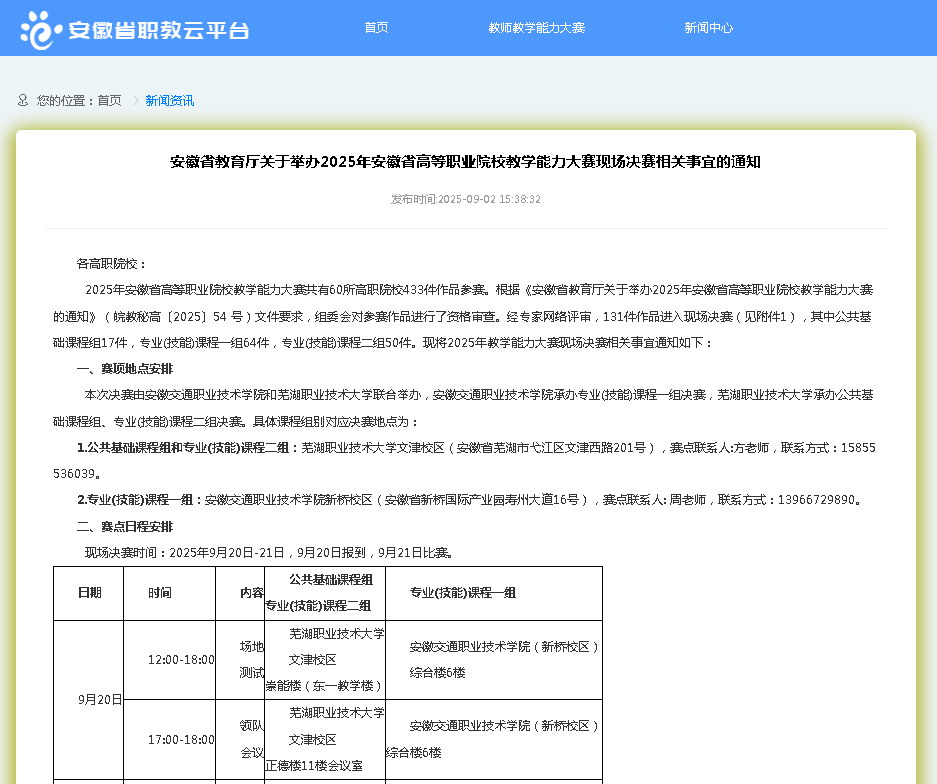Click the 首页 breadcrumb link

click(109, 100)
